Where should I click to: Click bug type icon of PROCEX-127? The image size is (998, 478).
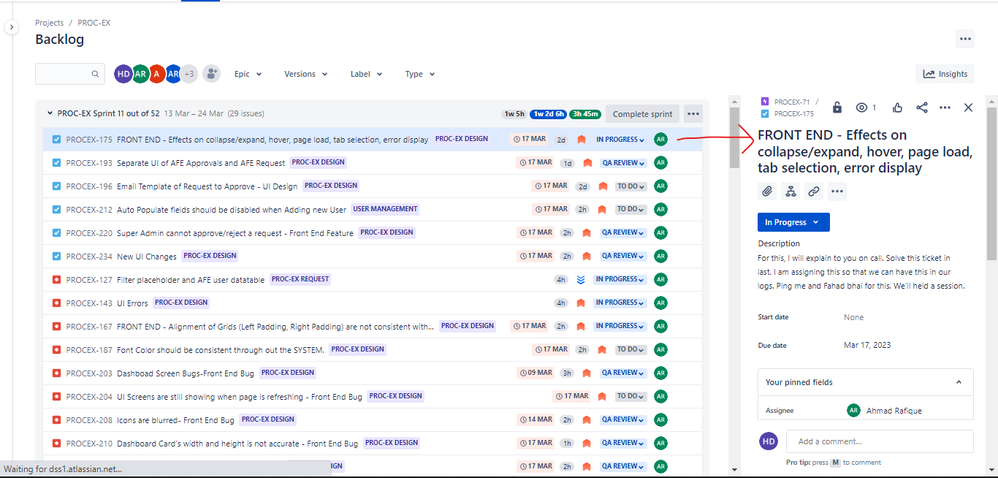[x=56, y=279]
